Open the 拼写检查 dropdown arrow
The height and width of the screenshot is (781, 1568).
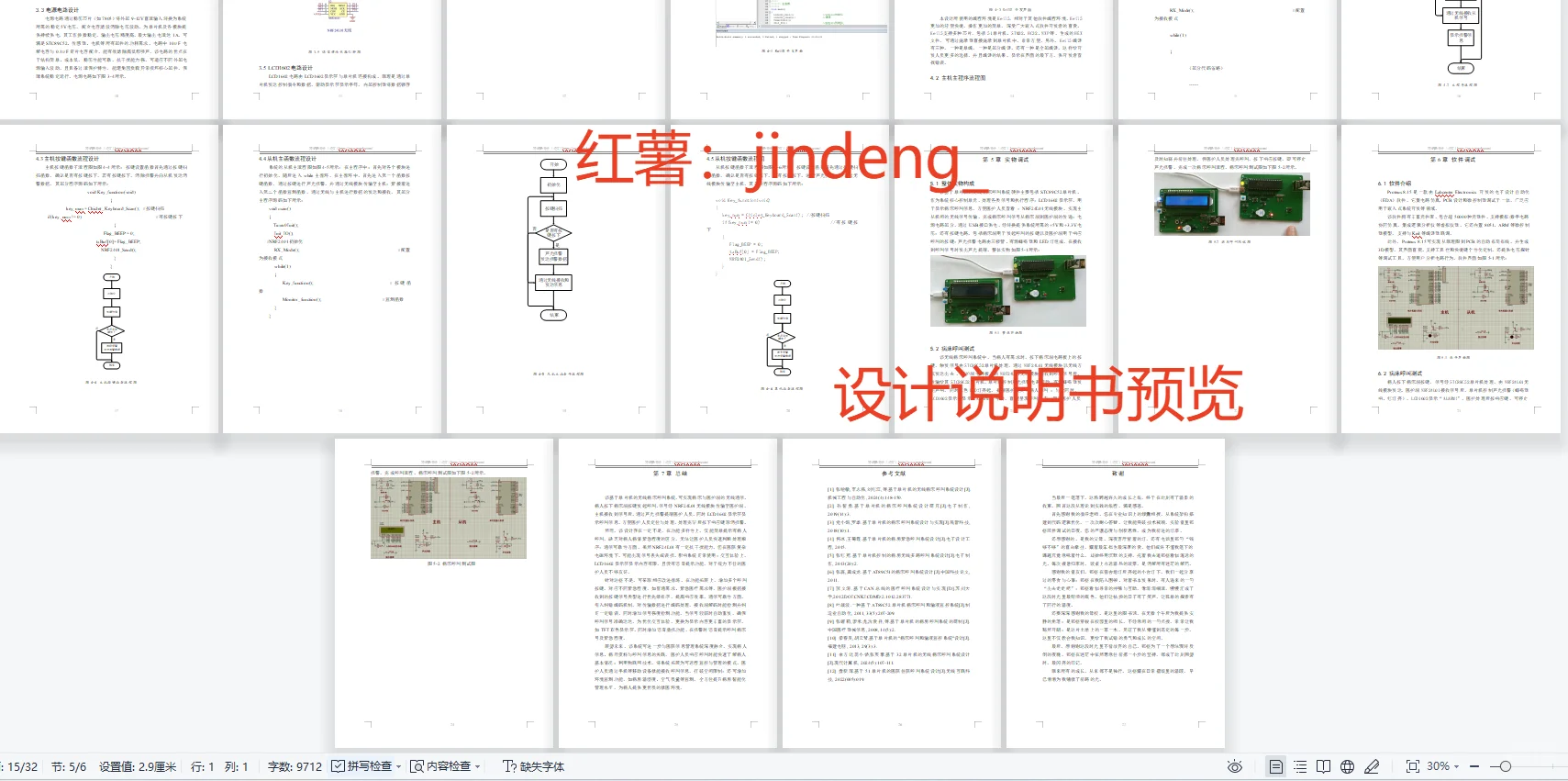(399, 766)
